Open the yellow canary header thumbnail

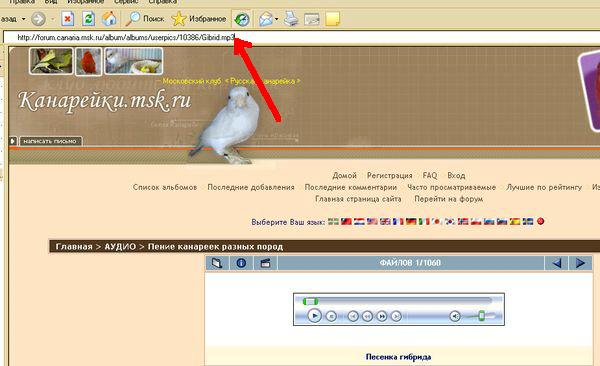[51, 61]
